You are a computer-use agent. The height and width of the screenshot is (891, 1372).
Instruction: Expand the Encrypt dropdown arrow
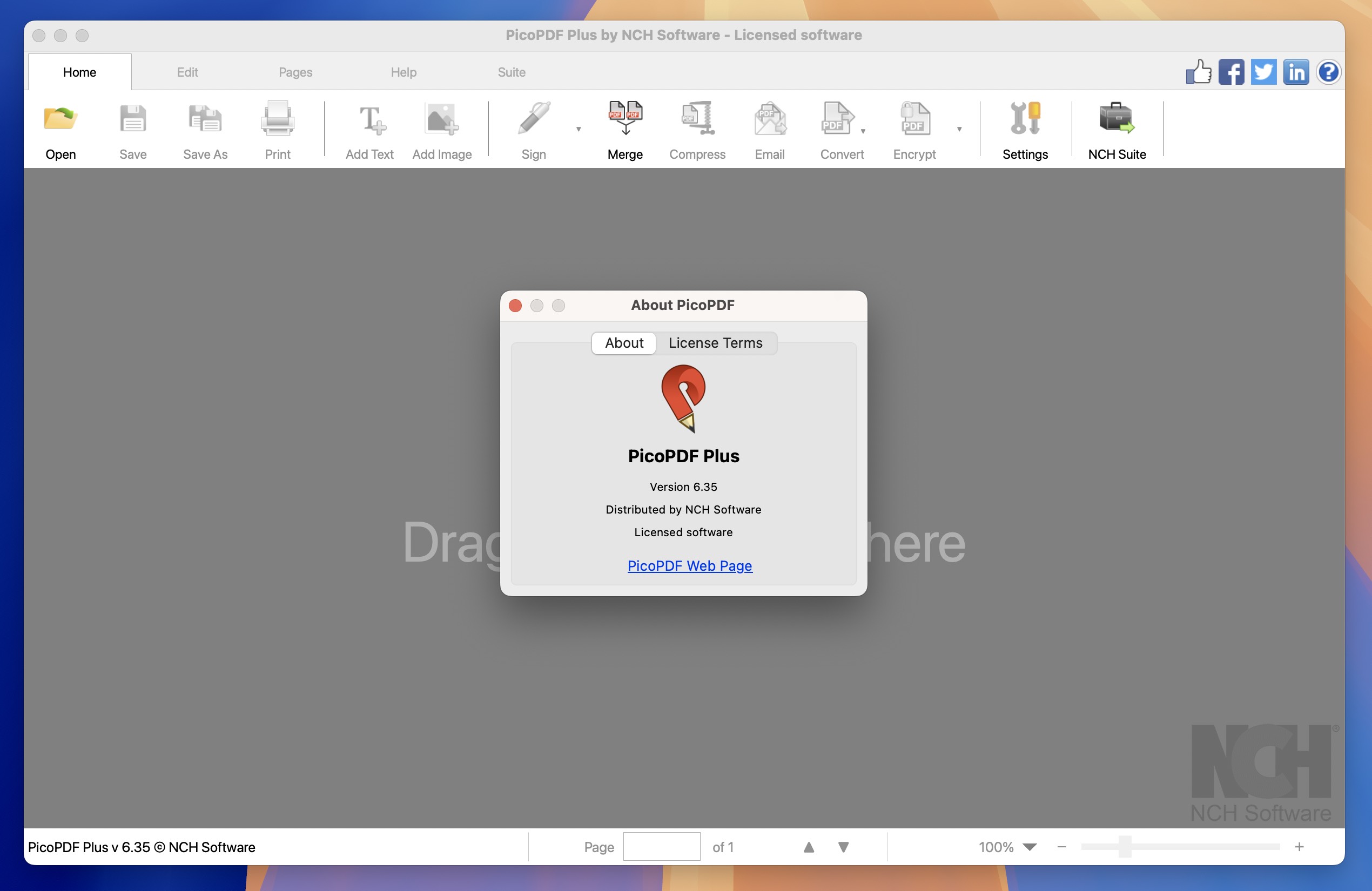point(959,129)
